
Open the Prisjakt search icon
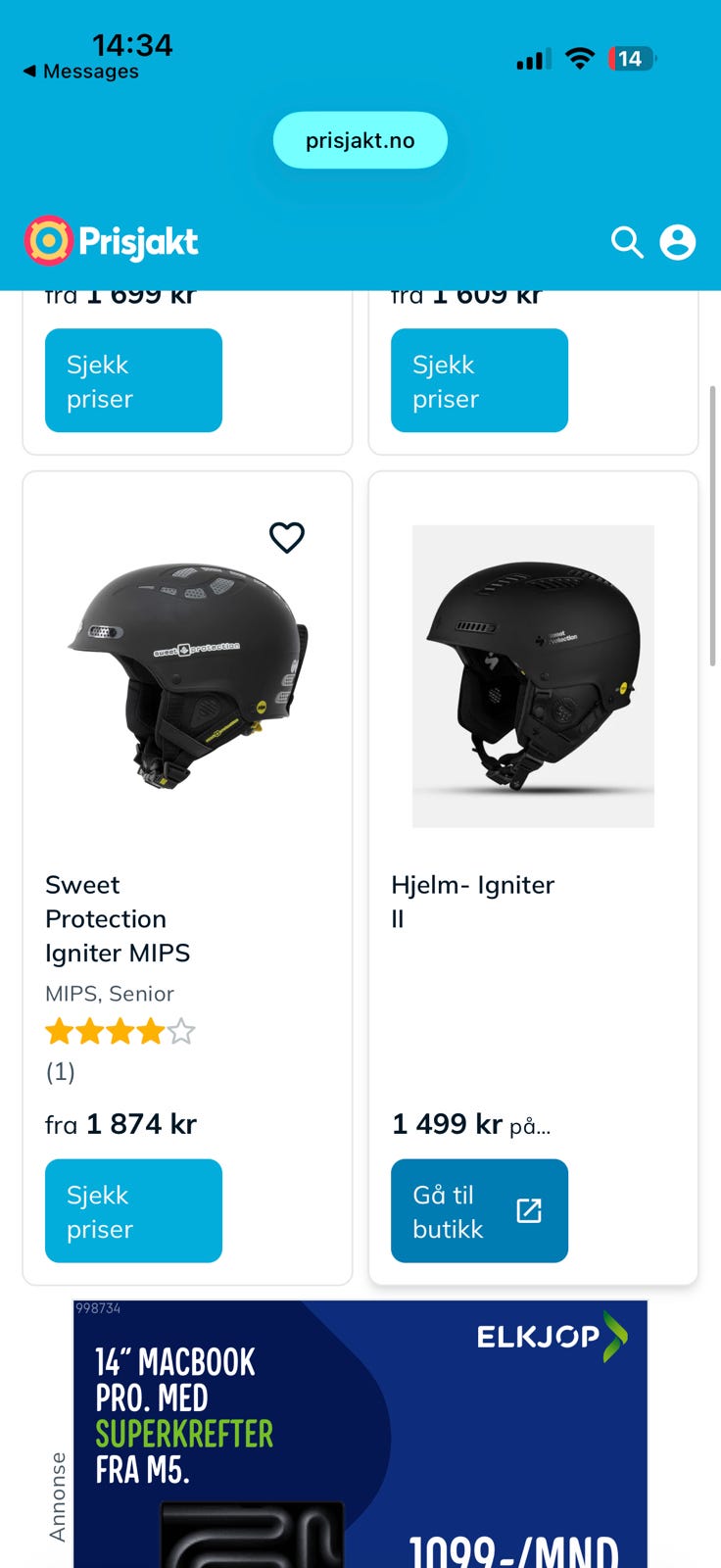pyautogui.click(x=627, y=242)
